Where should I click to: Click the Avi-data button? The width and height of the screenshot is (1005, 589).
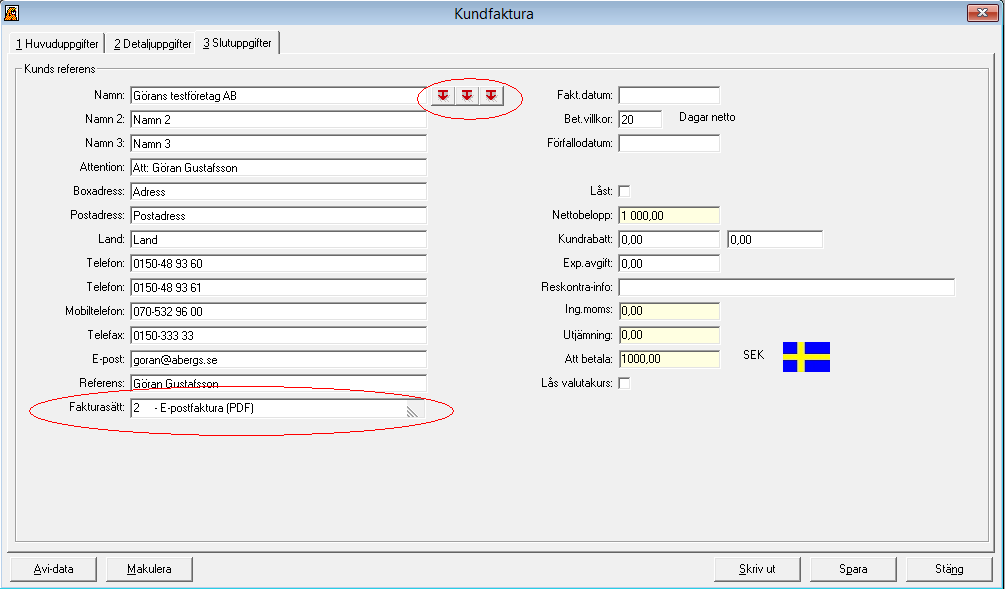pos(53,568)
